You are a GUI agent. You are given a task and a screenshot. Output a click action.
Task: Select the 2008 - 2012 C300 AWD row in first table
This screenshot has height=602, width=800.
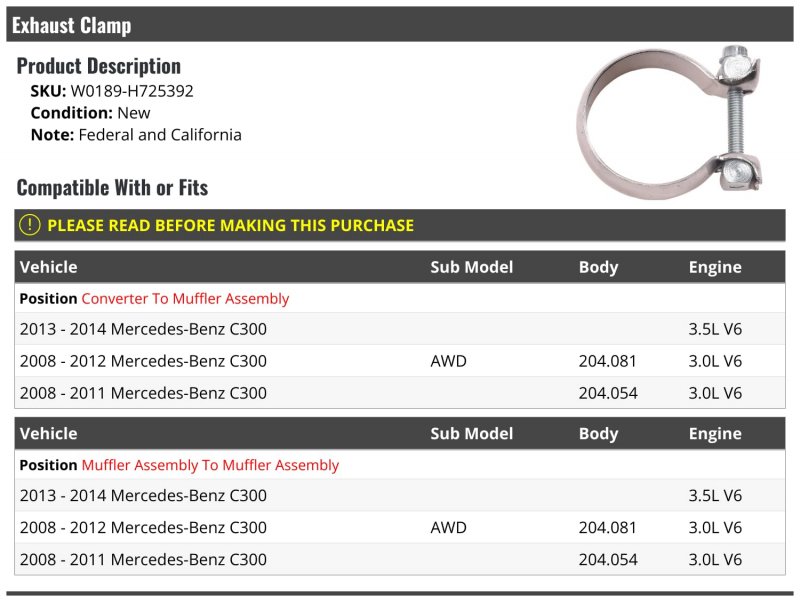[399, 361]
